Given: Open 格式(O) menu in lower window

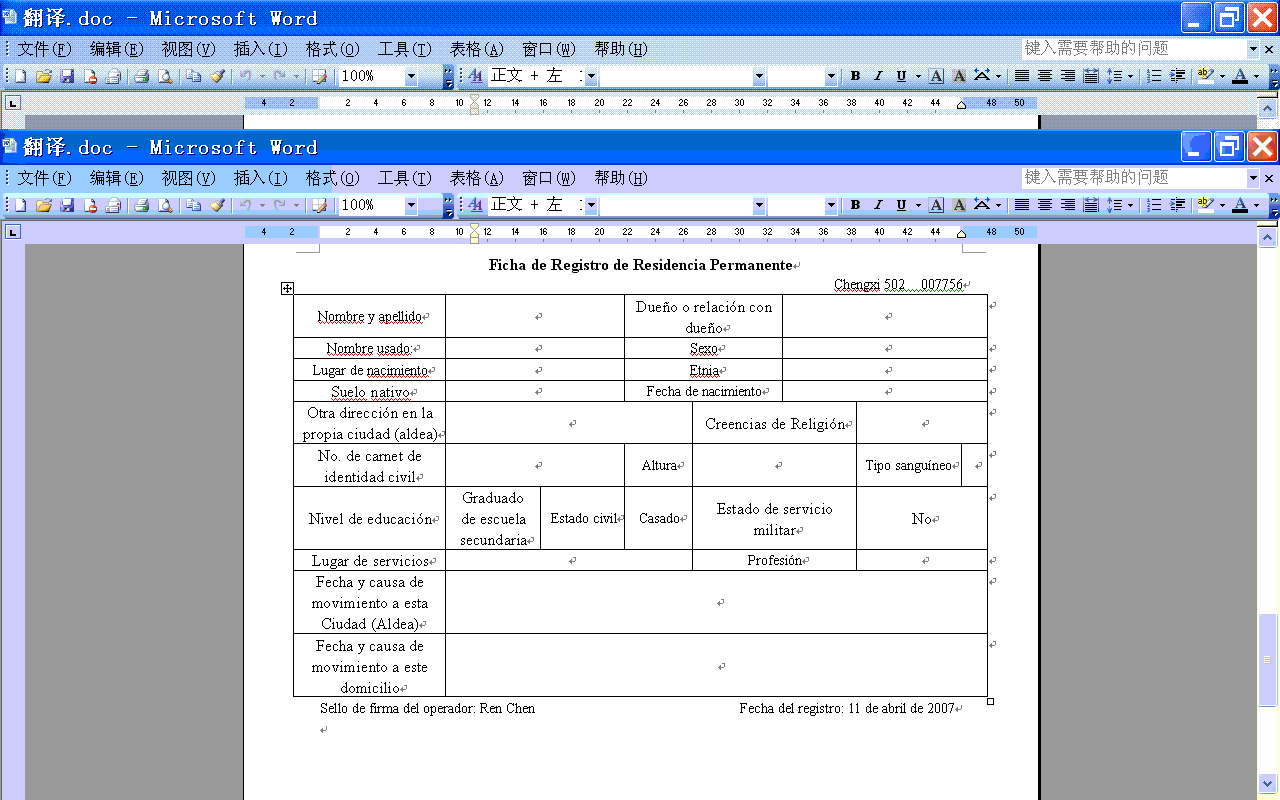Looking at the screenshot, I should (332, 178).
